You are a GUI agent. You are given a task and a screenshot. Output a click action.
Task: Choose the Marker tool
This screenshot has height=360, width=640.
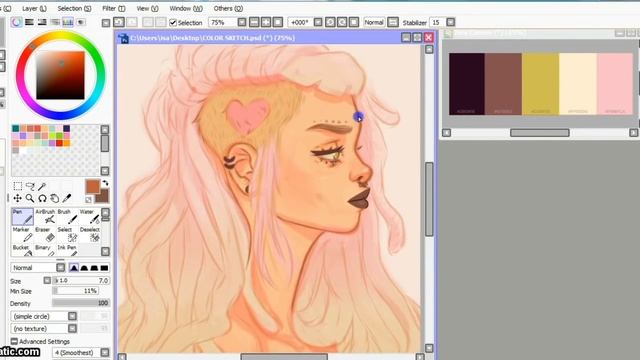22,235
